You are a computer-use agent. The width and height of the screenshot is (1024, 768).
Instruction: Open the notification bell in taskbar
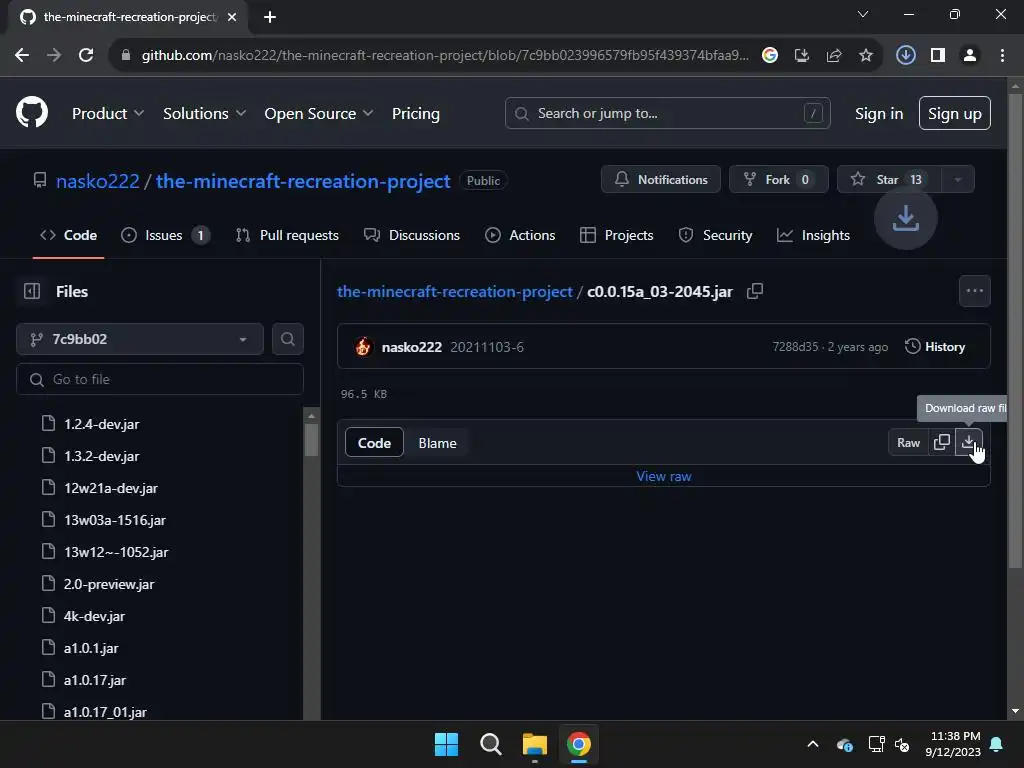997,744
